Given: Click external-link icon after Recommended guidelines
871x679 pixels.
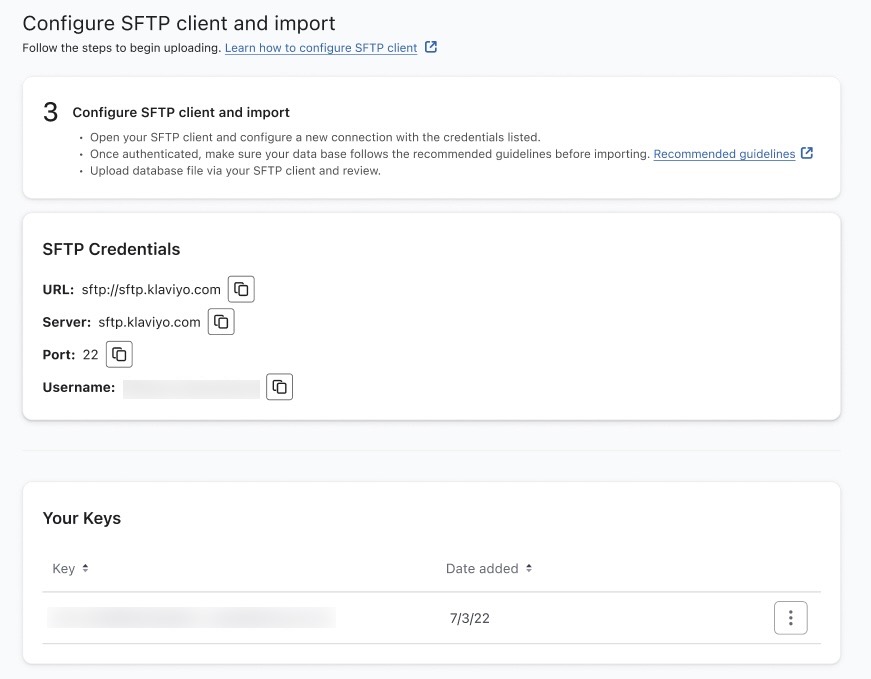Looking at the screenshot, I should (x=807, y=154).
